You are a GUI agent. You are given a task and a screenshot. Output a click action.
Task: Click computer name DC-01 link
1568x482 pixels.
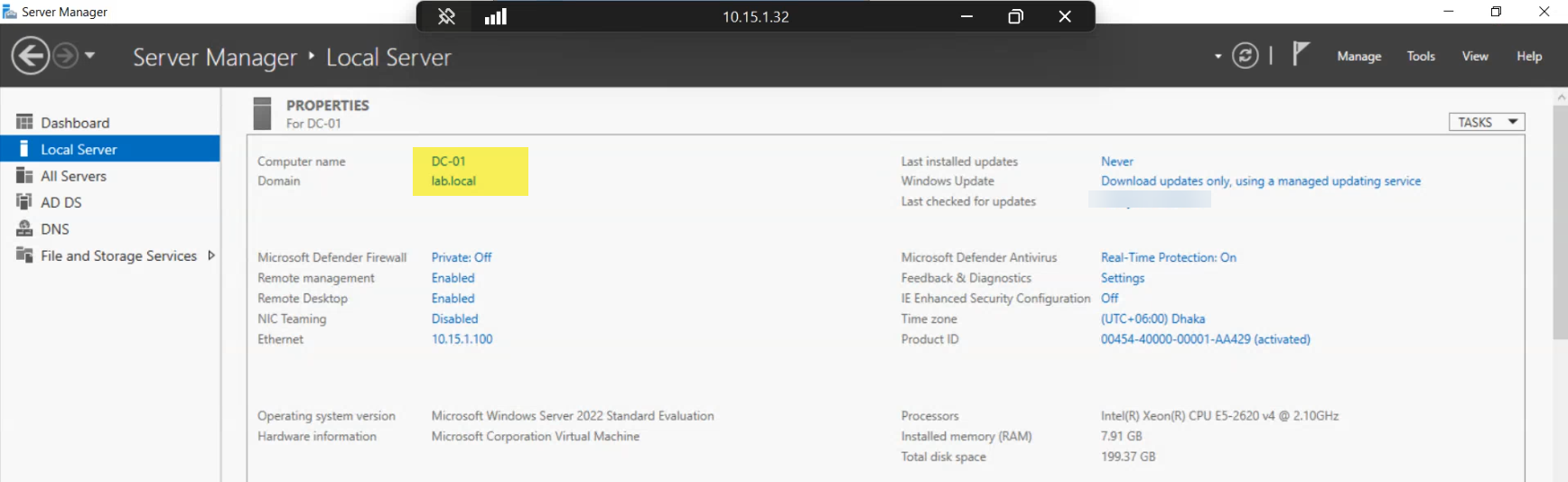[x=448, y=162]
